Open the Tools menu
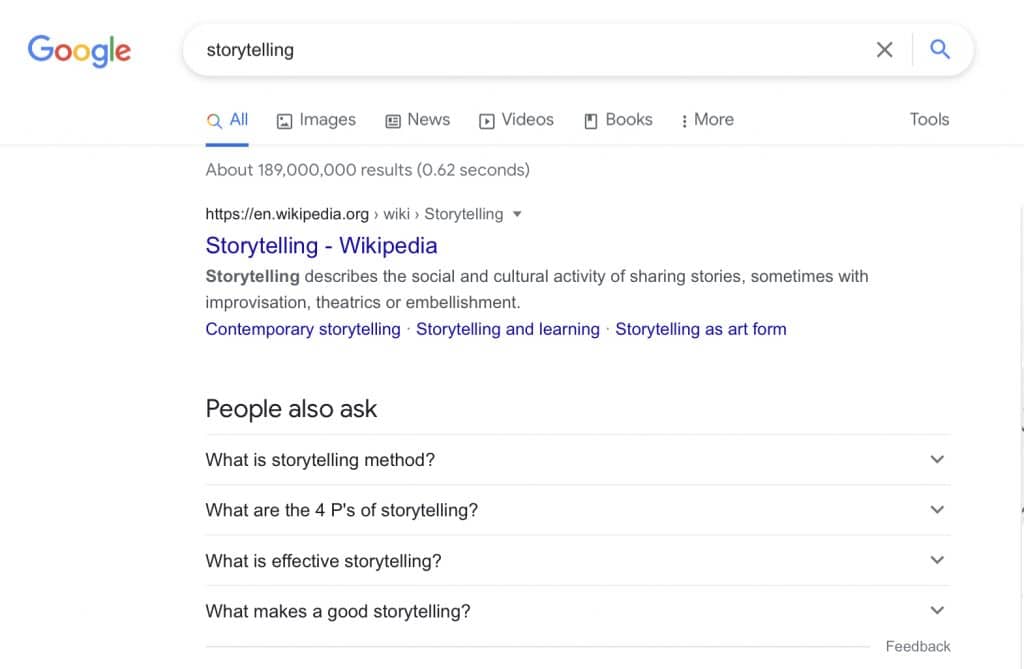 [x=928, y=119]
